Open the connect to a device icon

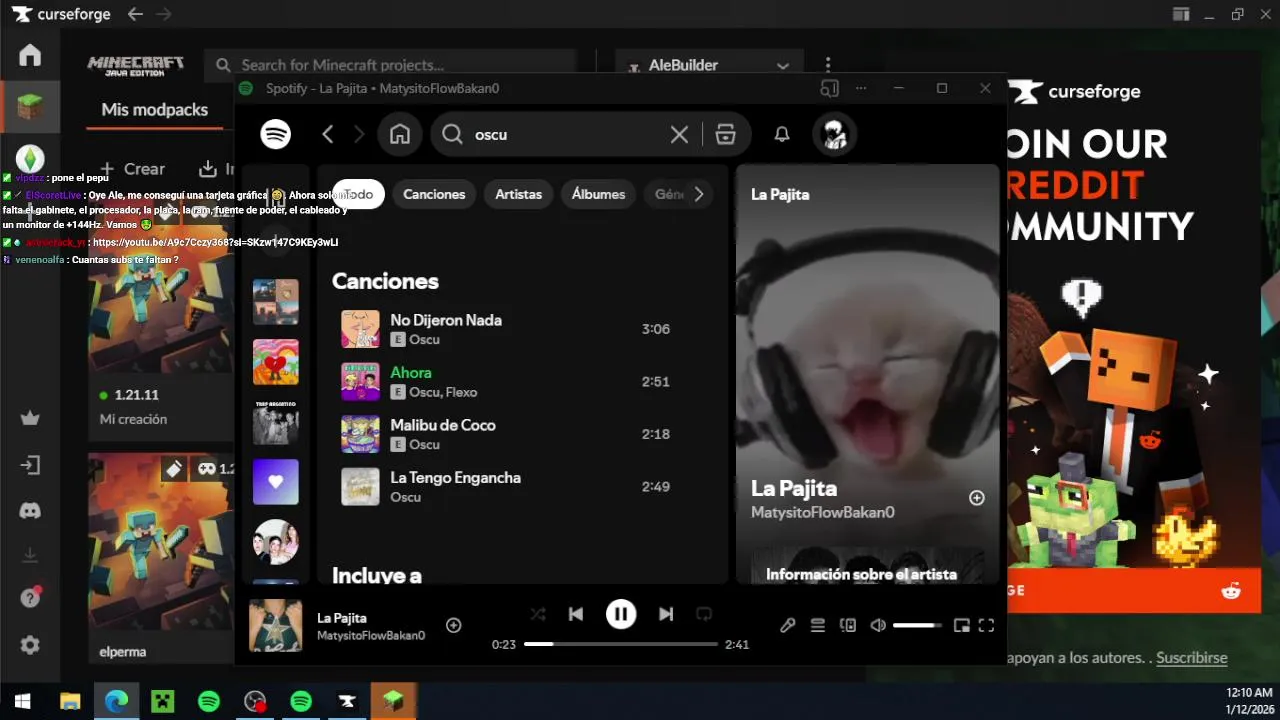click(848, 625)
